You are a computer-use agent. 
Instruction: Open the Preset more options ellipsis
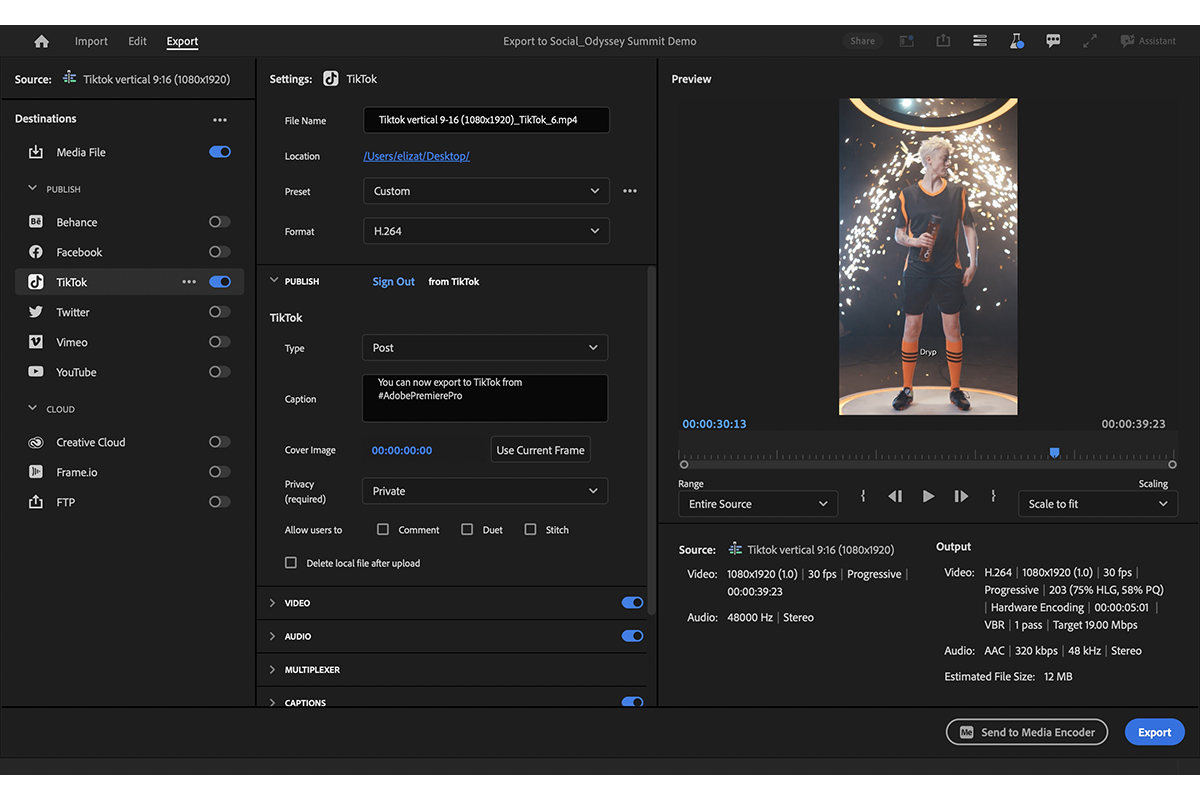coord(630,191)
